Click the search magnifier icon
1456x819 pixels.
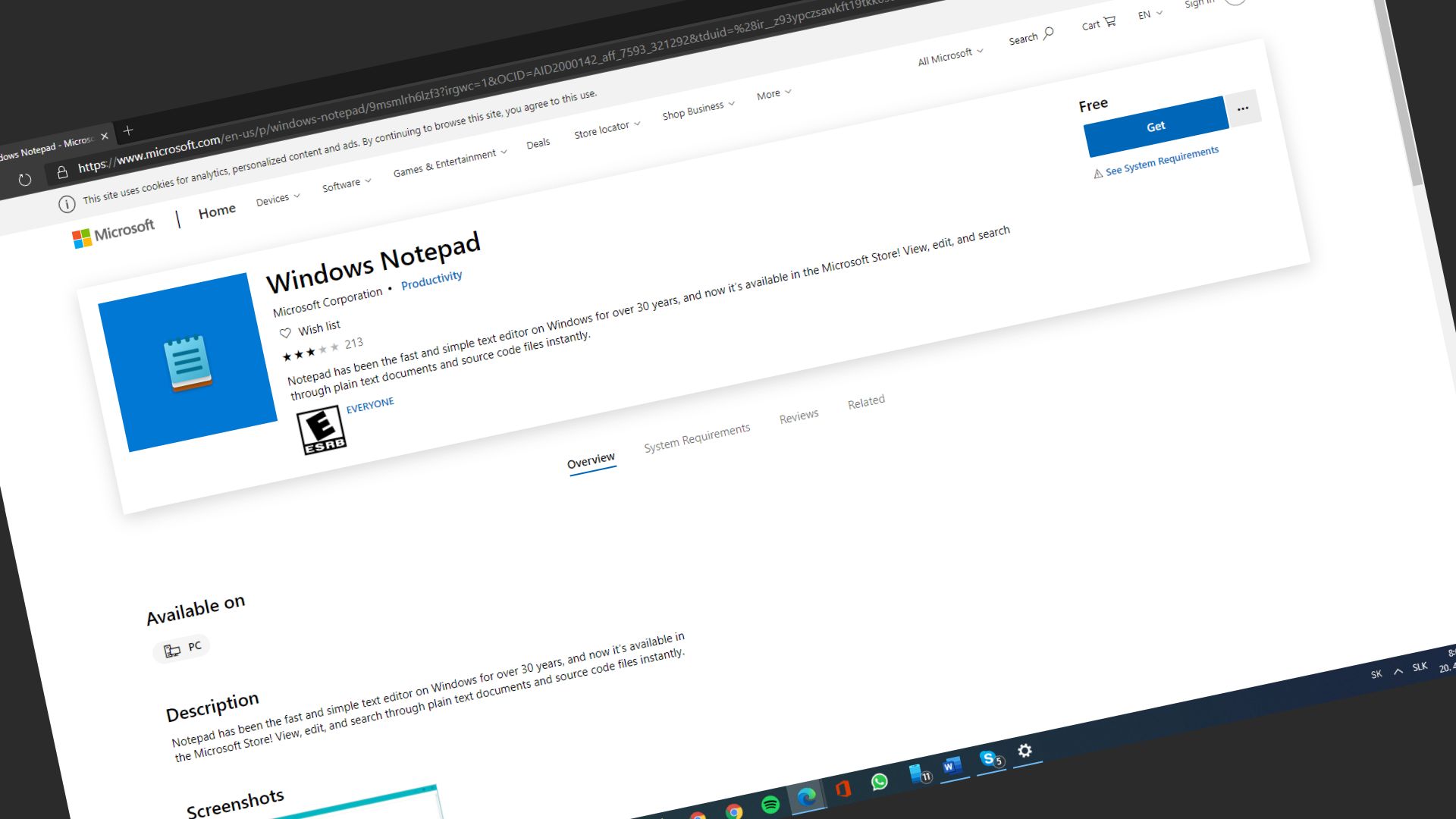pos(1048,33)
